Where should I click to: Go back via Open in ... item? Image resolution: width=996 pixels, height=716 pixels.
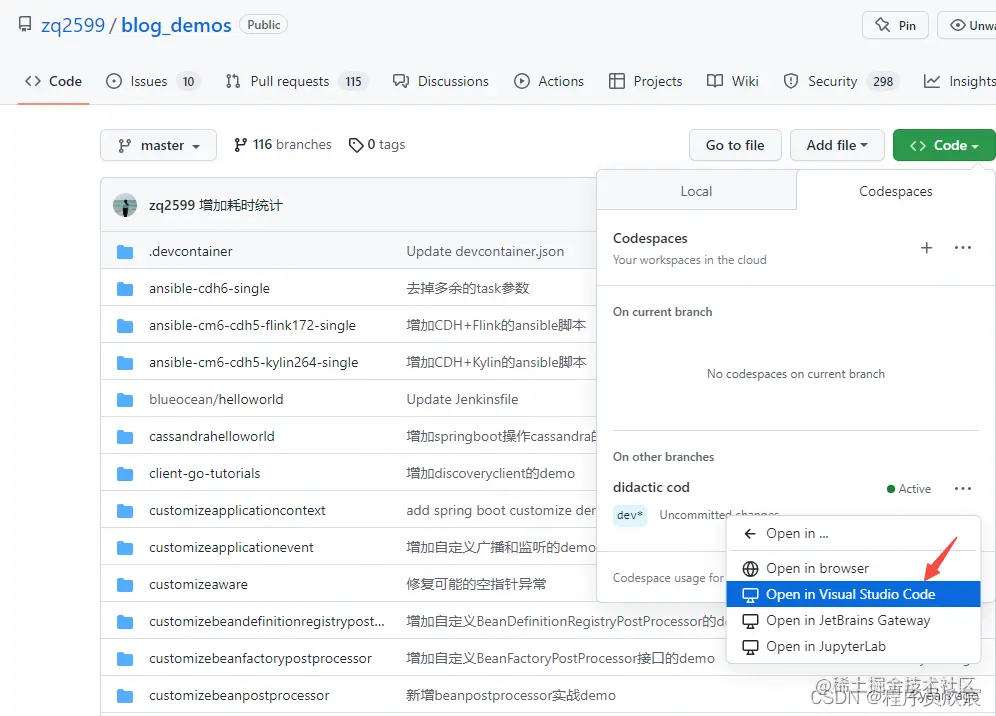coord(853,534)
